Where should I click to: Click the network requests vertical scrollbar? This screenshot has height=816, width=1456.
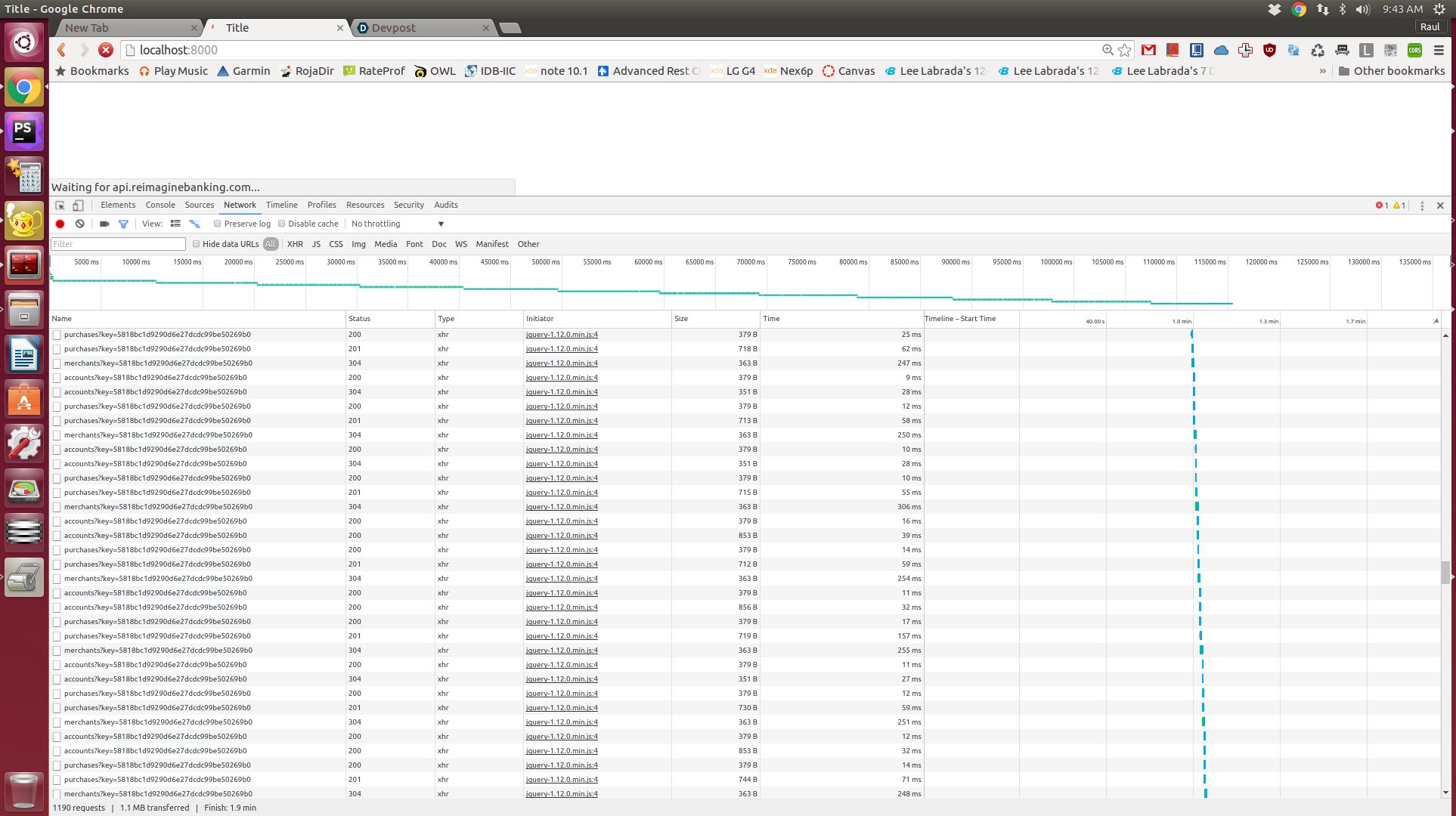coord(1445,572)
